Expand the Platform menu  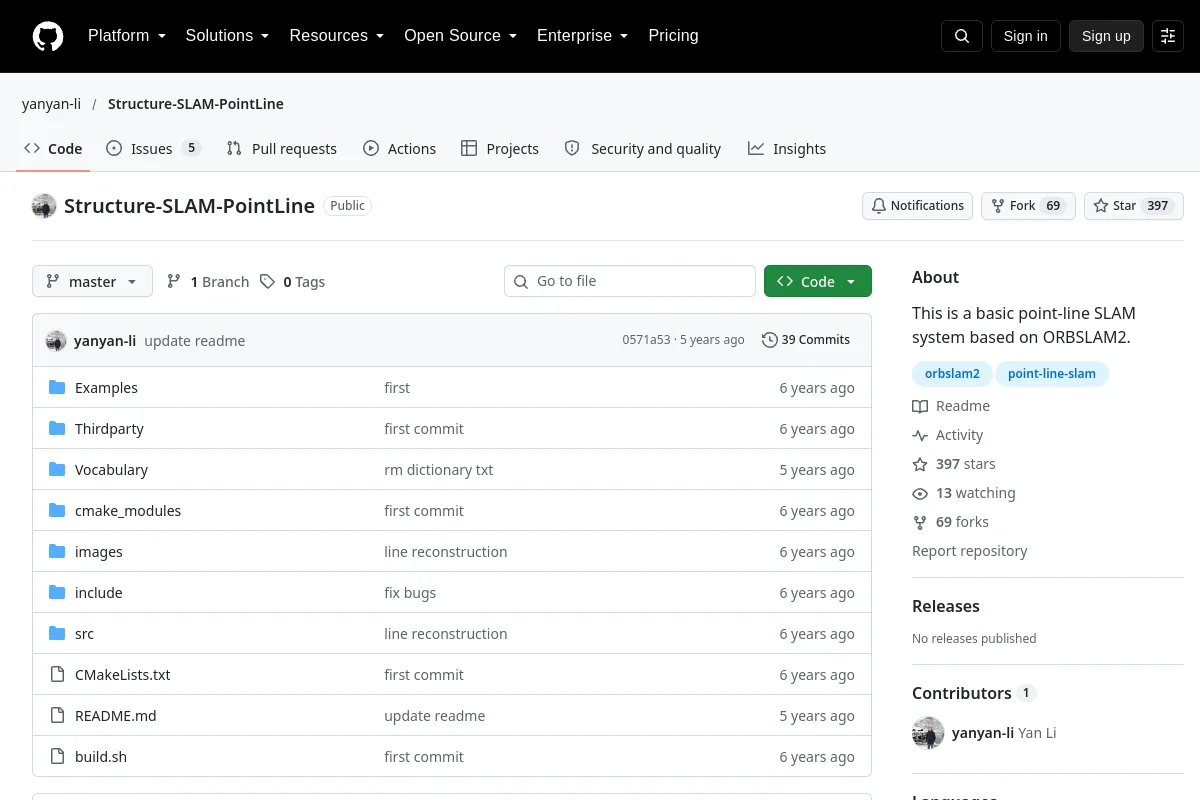coord(126,36)
